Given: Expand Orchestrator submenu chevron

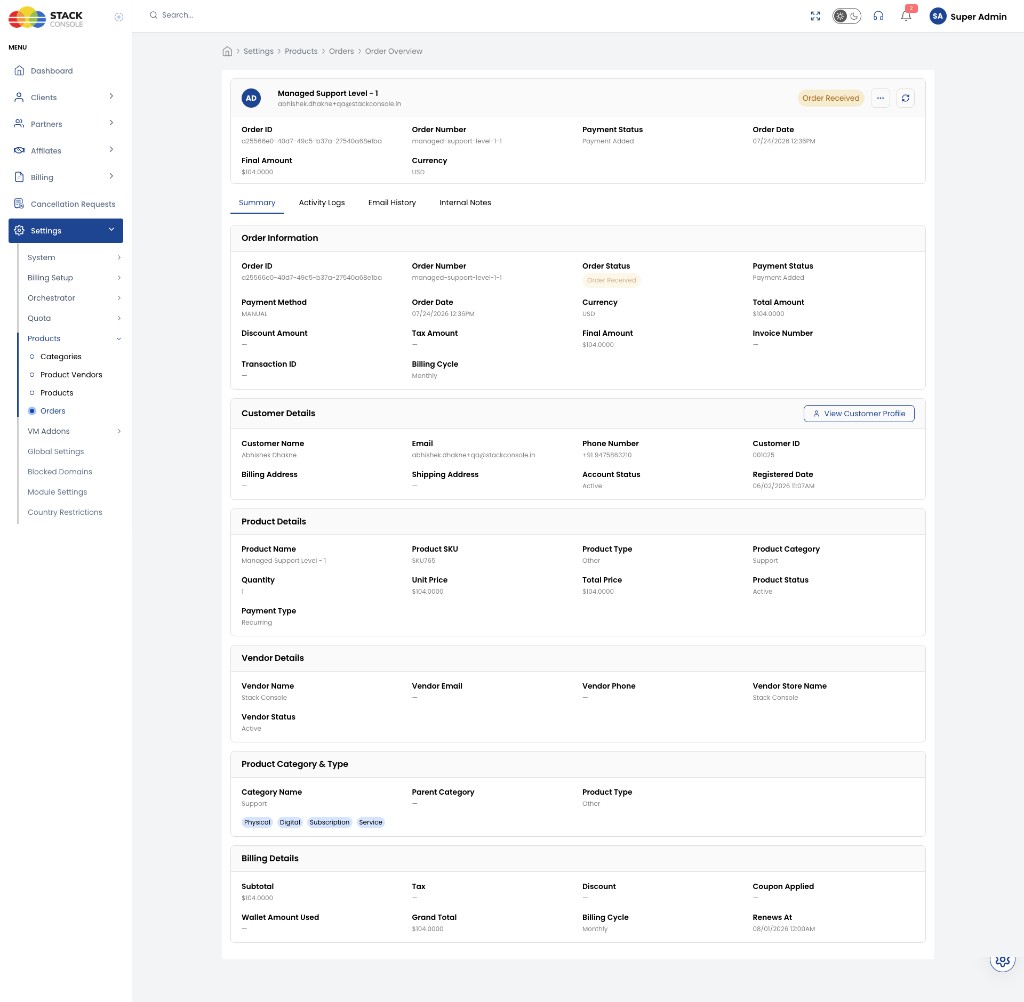Looking at the screenshot, I should pos(119,298).
